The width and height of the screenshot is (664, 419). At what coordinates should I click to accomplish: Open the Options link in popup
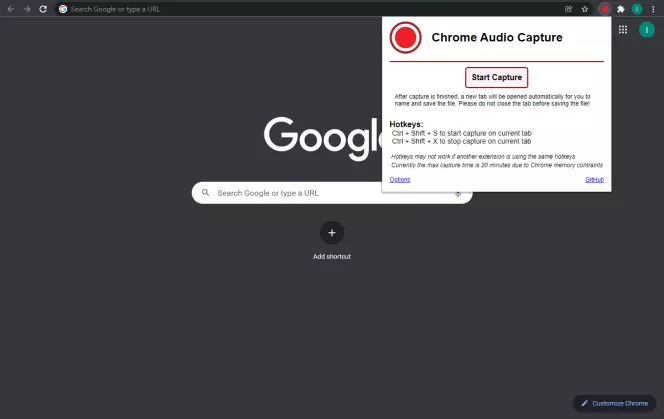[x=400, y=180]
